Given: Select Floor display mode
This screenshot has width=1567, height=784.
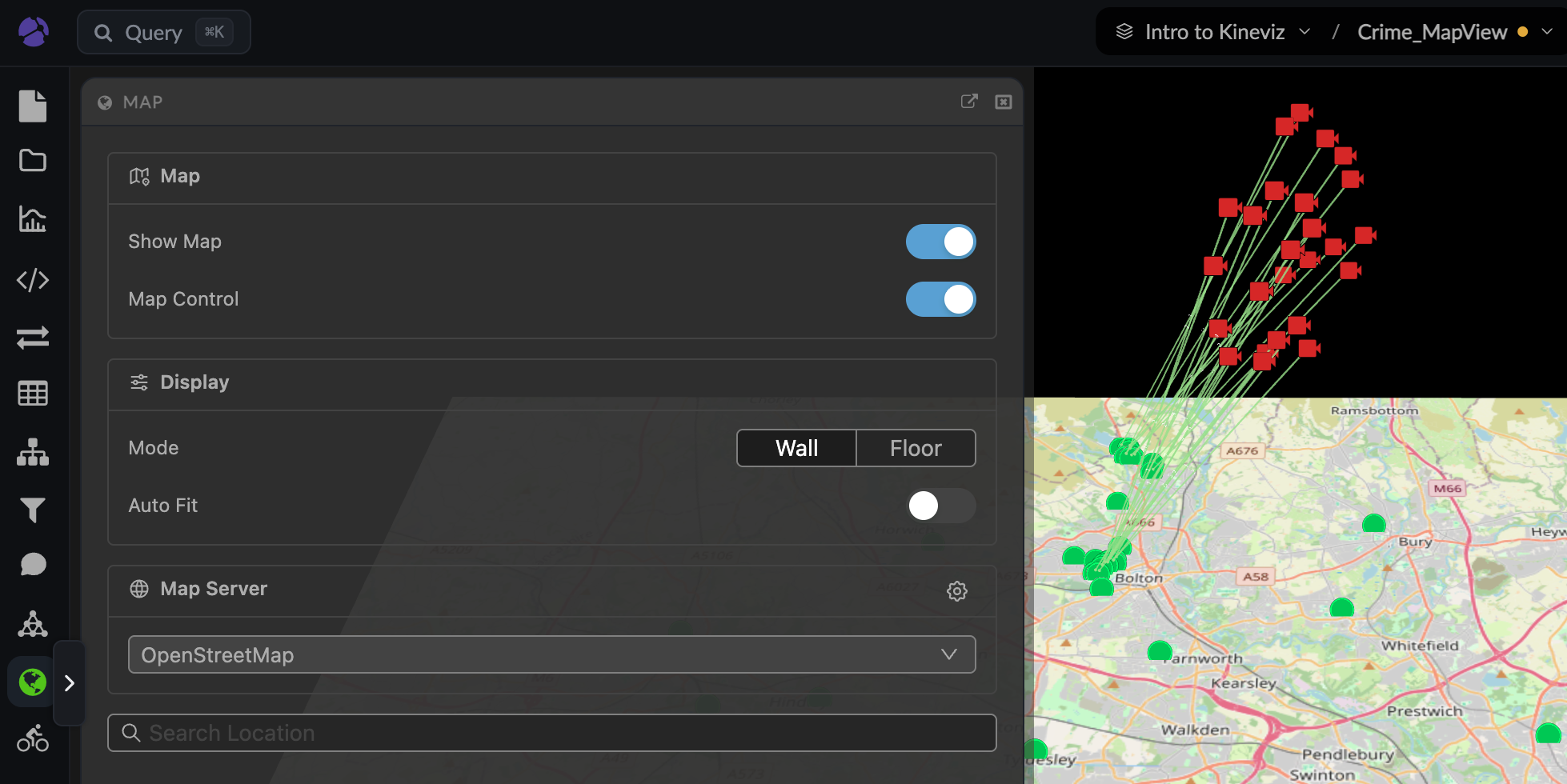Looking at the screenshot, I should [916, 448].
